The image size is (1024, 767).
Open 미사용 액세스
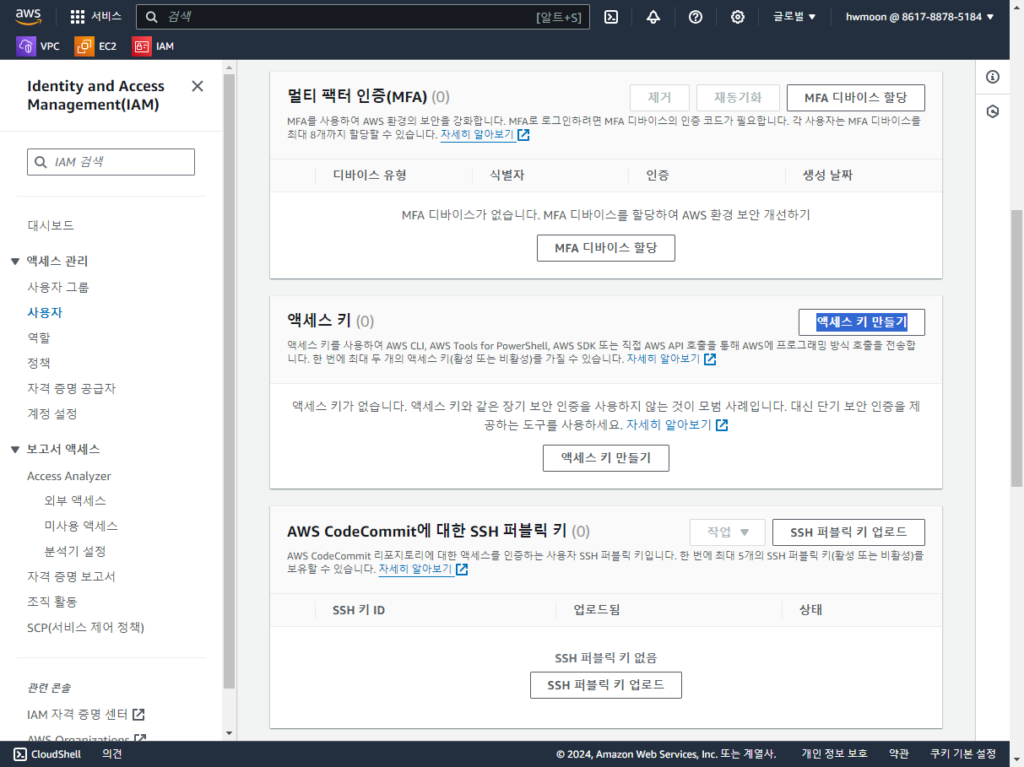[81, 526]
